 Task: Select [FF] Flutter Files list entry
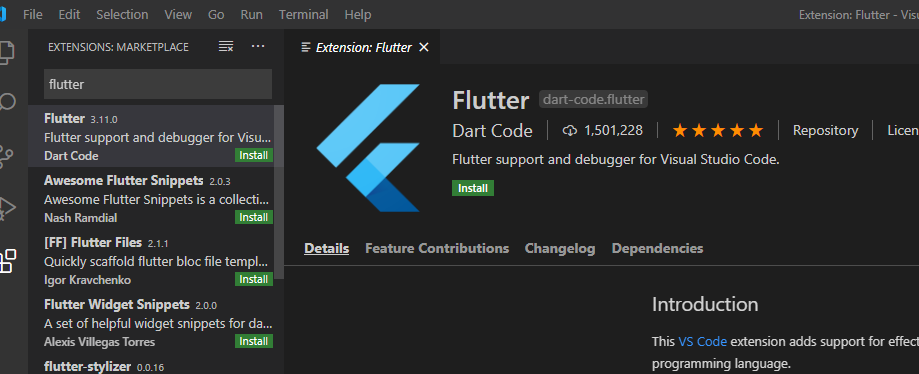coord(152,261)
